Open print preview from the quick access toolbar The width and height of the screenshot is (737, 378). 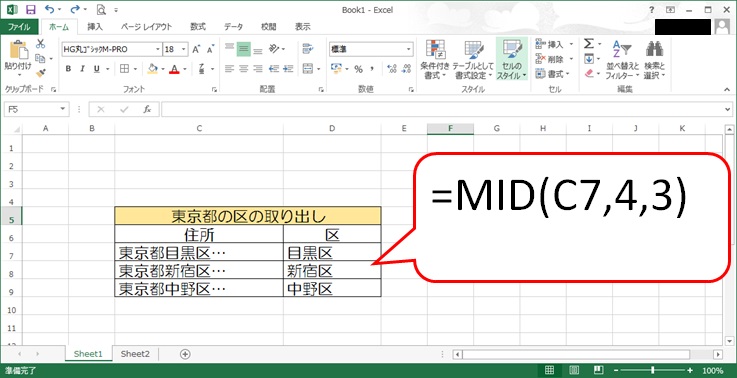pos(101,9)
